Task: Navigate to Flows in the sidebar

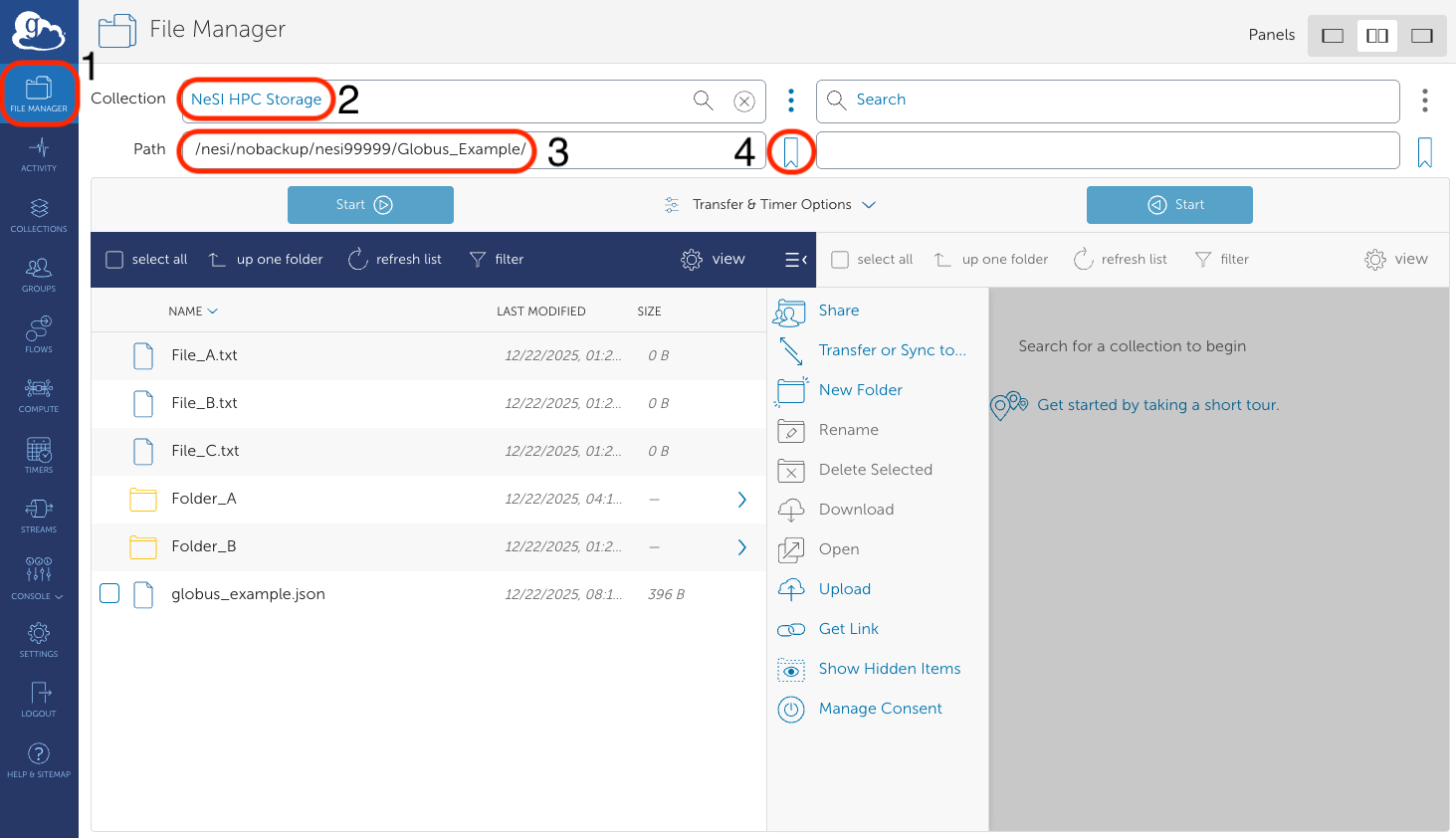Action: [39, 335]
